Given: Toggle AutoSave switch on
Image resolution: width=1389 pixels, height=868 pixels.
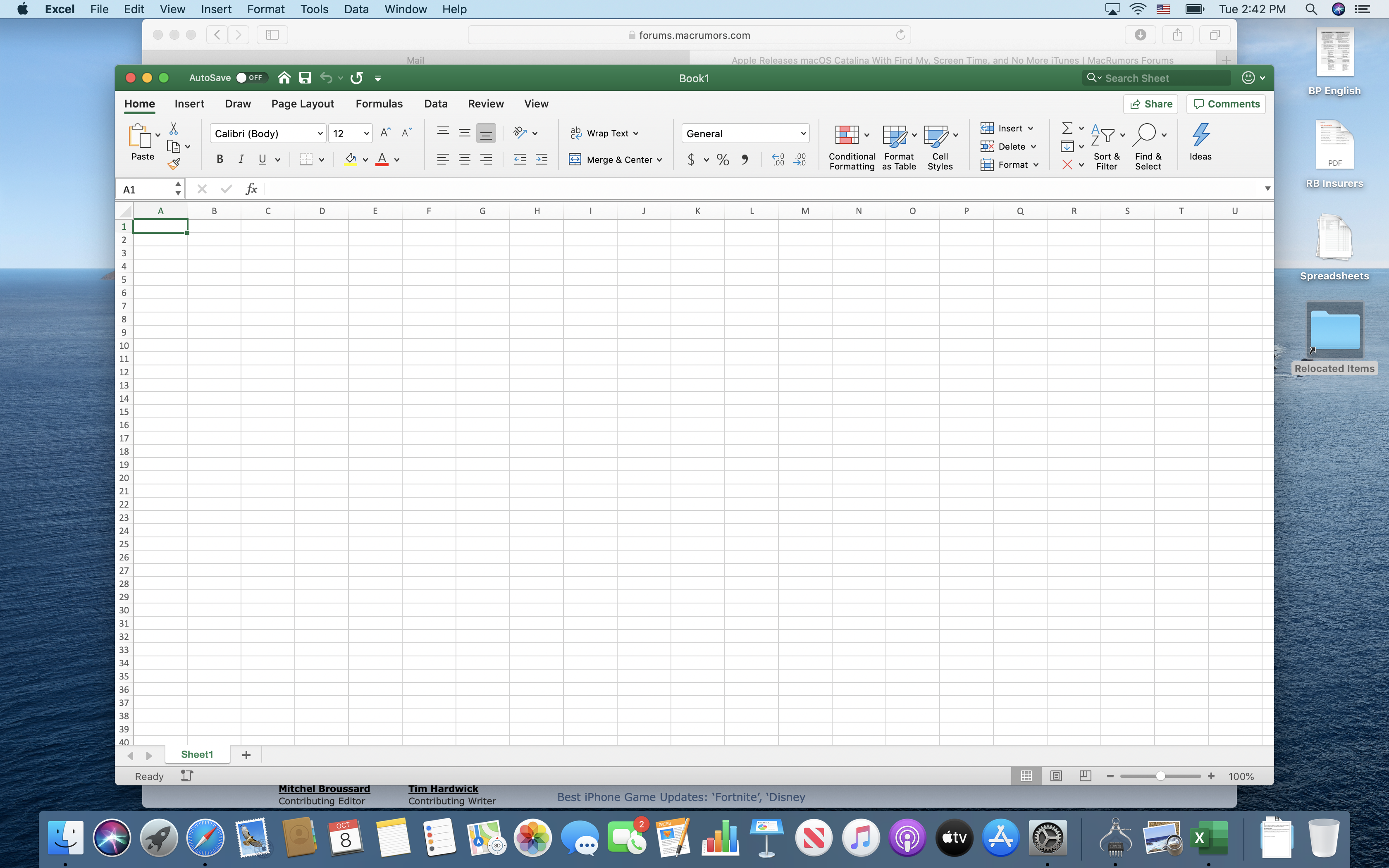Looking at the screenshot, I should click(x=251, y=78).
